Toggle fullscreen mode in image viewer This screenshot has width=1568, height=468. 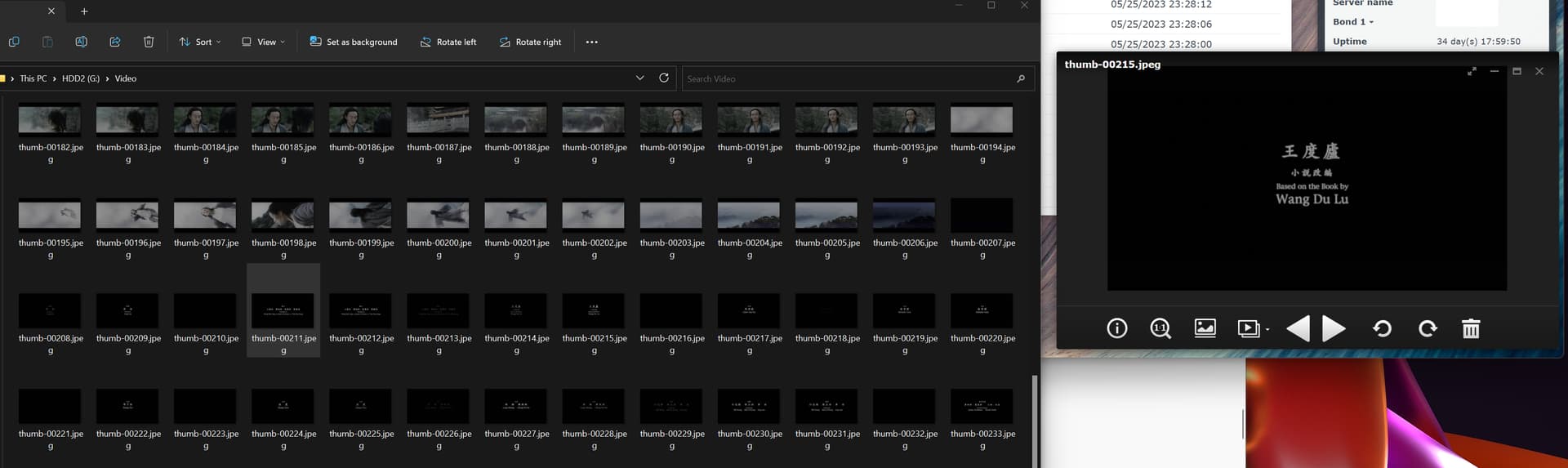pos(1472,72)
